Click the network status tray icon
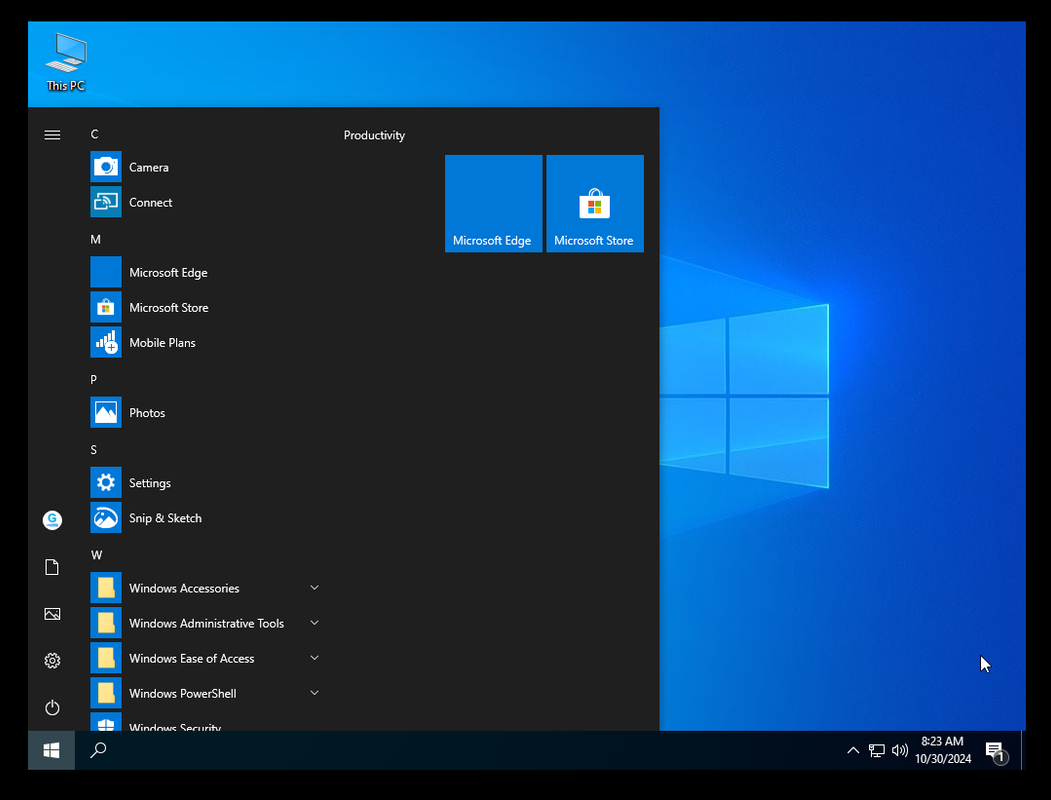1051x800 pixels. click(877, 750)
